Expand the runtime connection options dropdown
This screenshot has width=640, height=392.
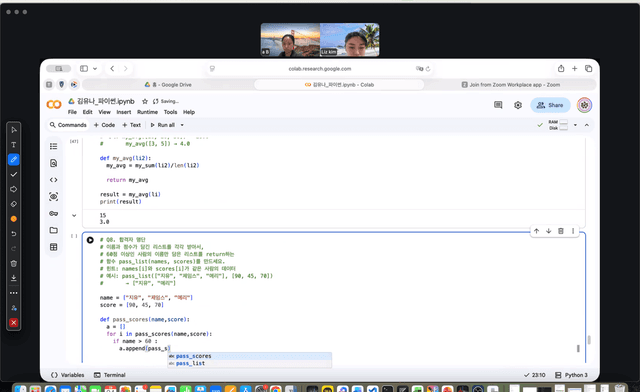pyautogui.click(x=575, y=125)
